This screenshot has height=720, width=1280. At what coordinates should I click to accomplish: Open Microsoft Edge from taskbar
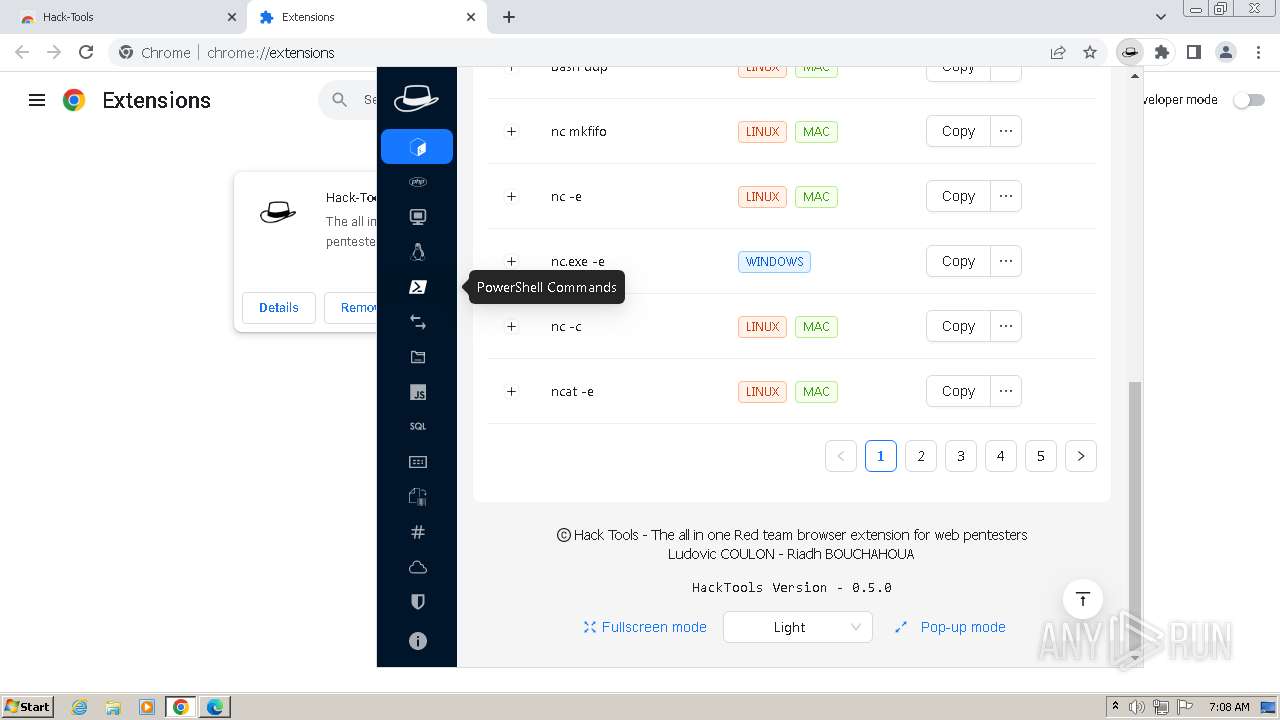point(214,707)
